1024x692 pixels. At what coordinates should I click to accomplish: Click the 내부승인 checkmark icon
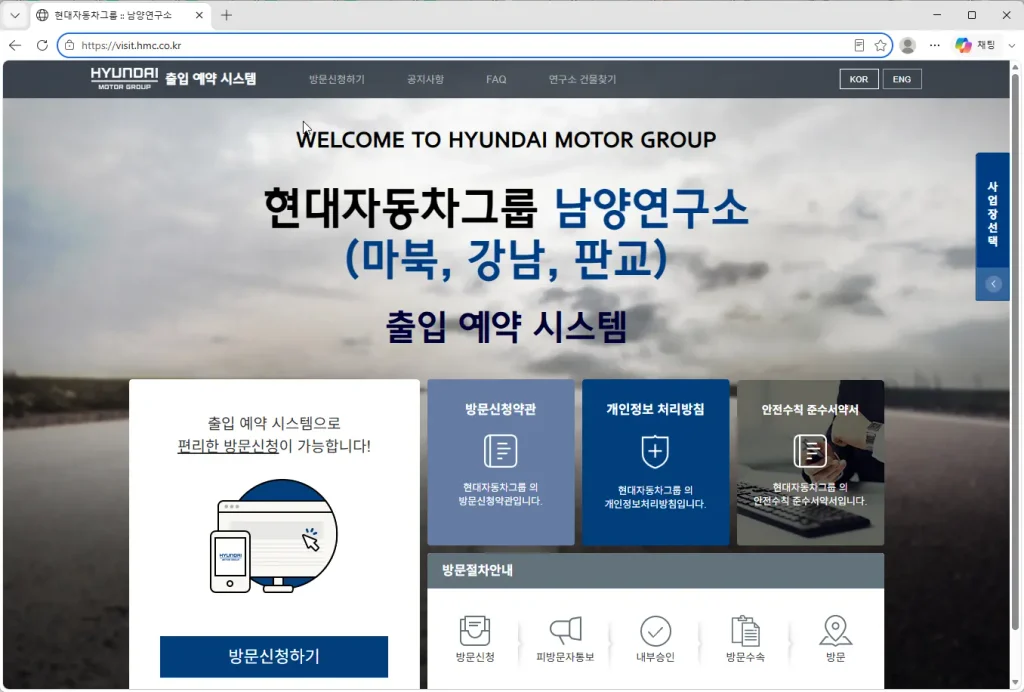click(x=655, y=631)
